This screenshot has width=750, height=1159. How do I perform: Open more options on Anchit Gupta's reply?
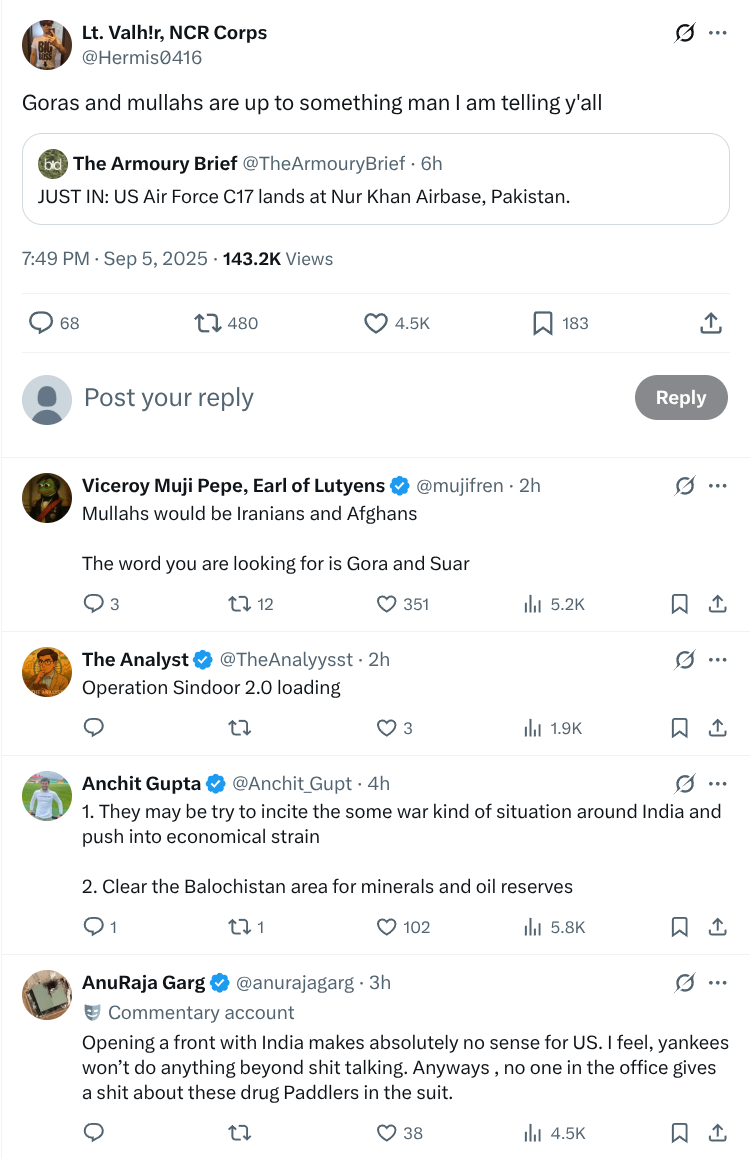(717, 784)
